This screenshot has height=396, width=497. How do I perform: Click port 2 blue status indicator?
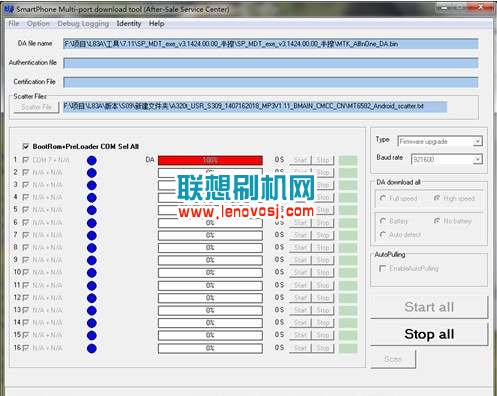click(x=92, y=173)
